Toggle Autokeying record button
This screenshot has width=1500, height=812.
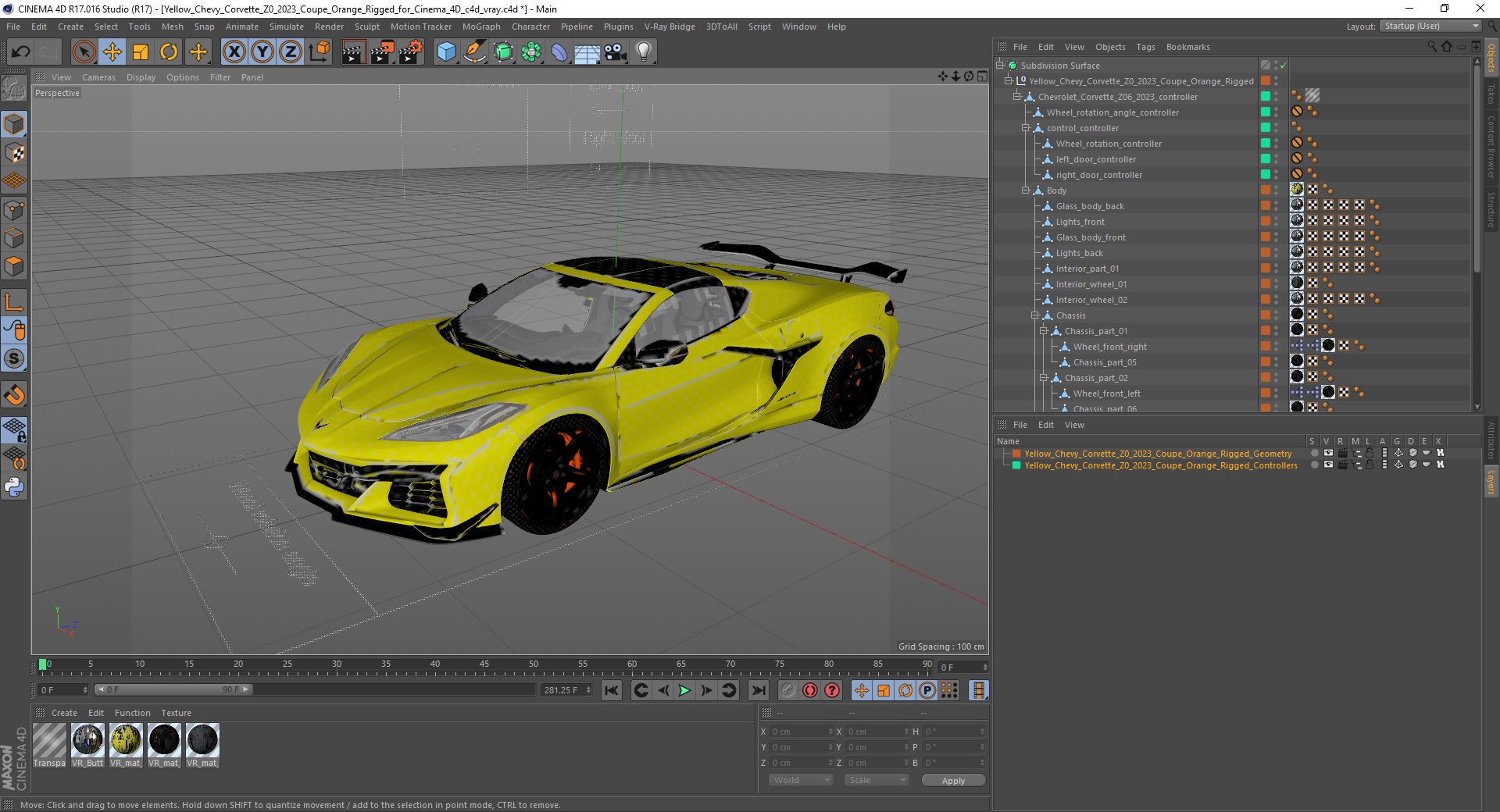tap(810, 690)
